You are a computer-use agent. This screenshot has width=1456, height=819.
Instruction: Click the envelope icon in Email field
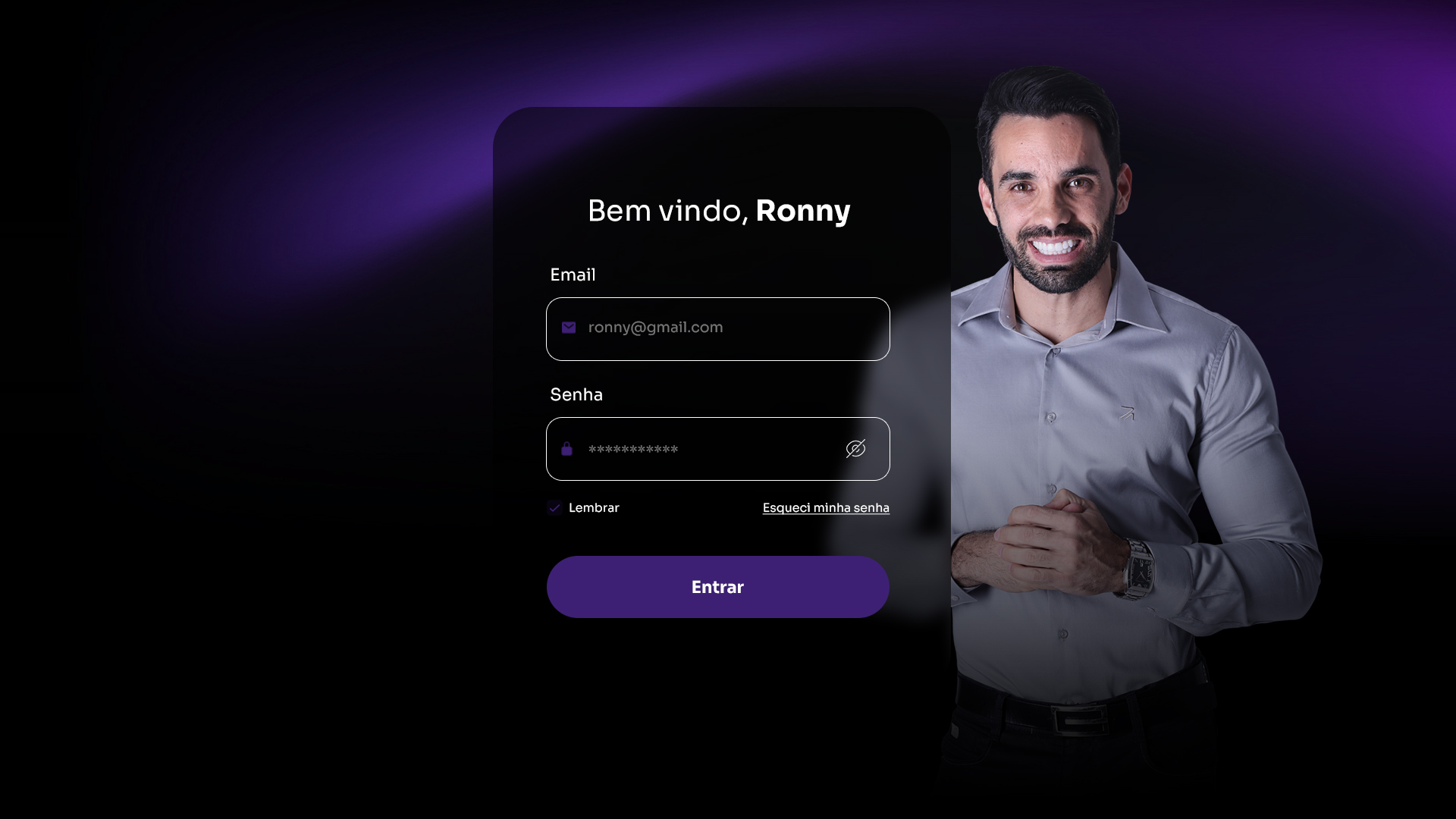coord(569,328)
